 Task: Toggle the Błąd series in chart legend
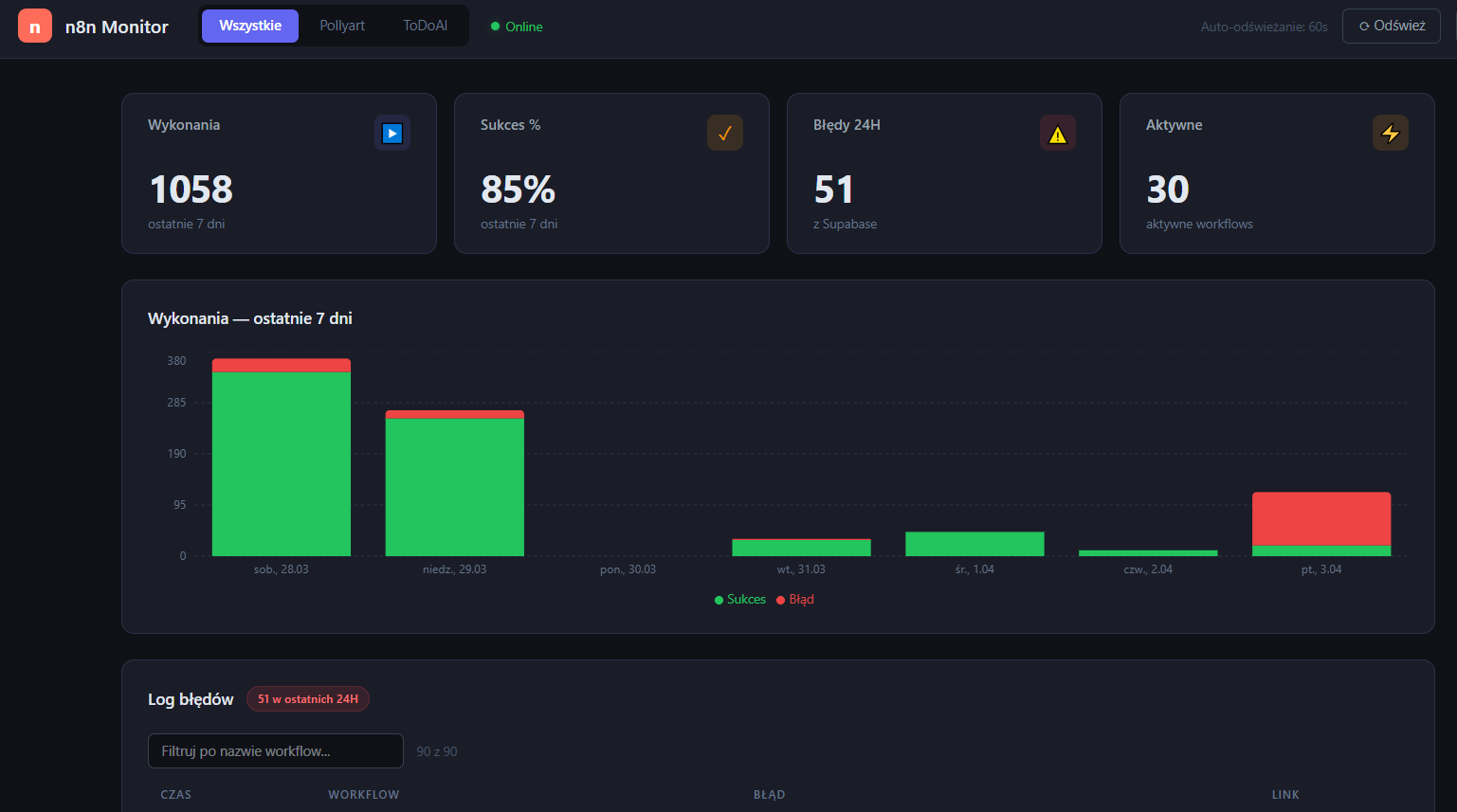point(795,600)
